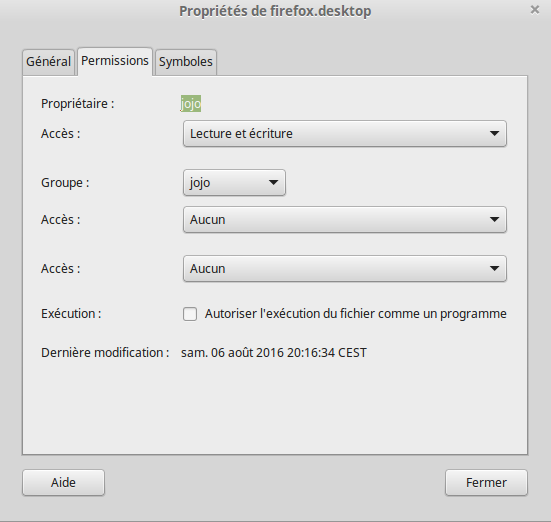
Task: Click the arrow on others access combo
Action: 494,269
